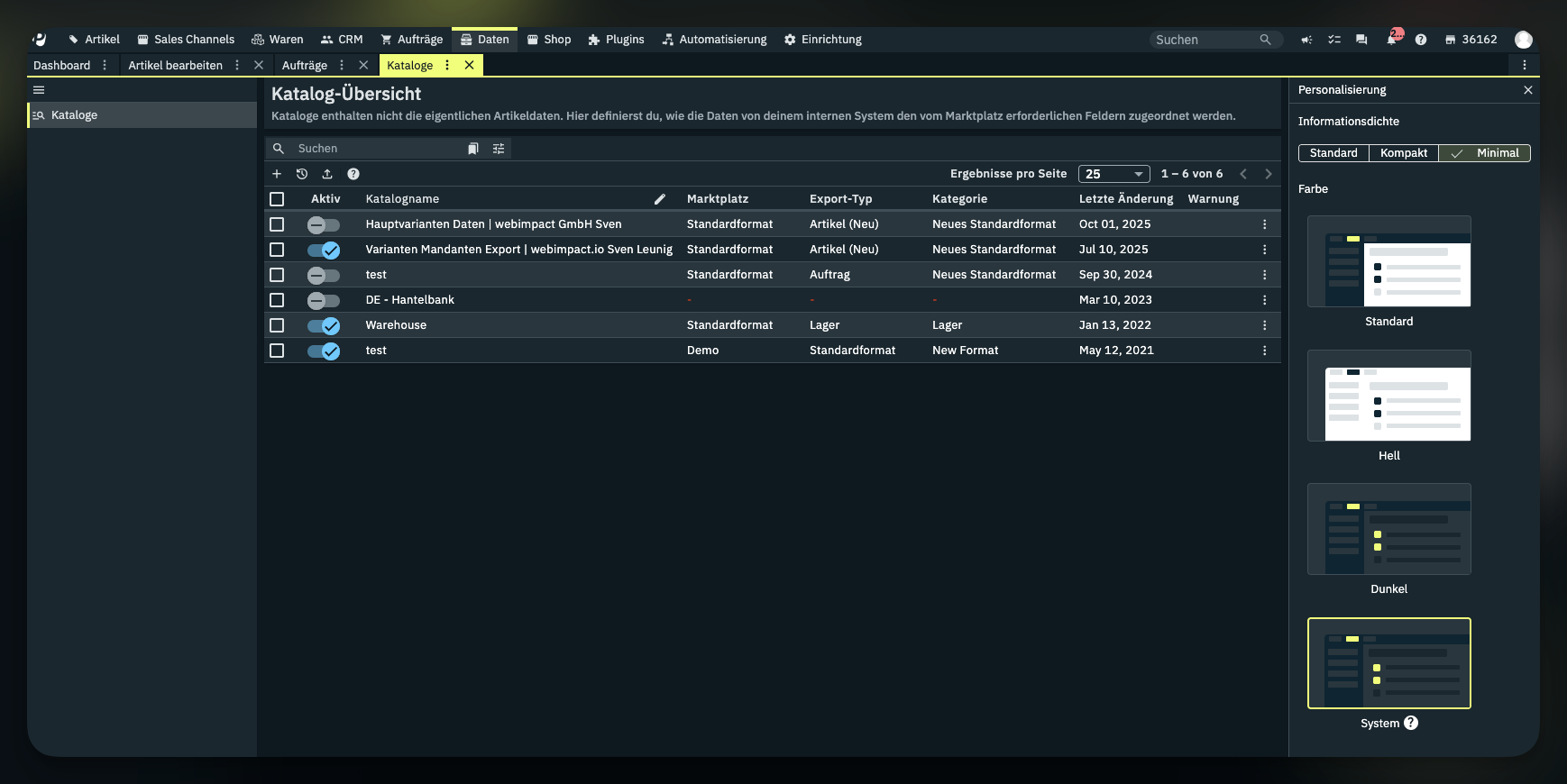
Task: Open the Automatisierung menu
Action: point(714,40)
